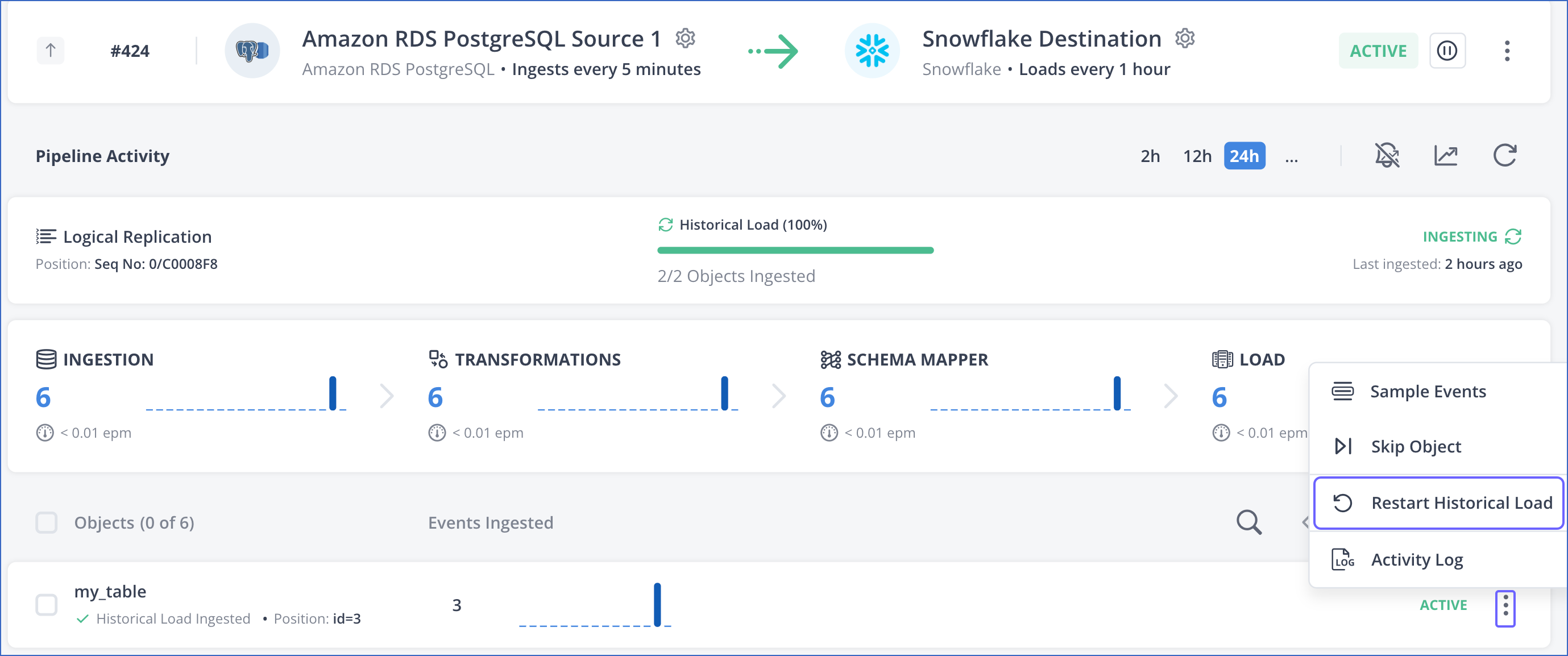Click the Events Ingested column header
This screenshot has height=656, width=1568.
click(x=491, y=523)
